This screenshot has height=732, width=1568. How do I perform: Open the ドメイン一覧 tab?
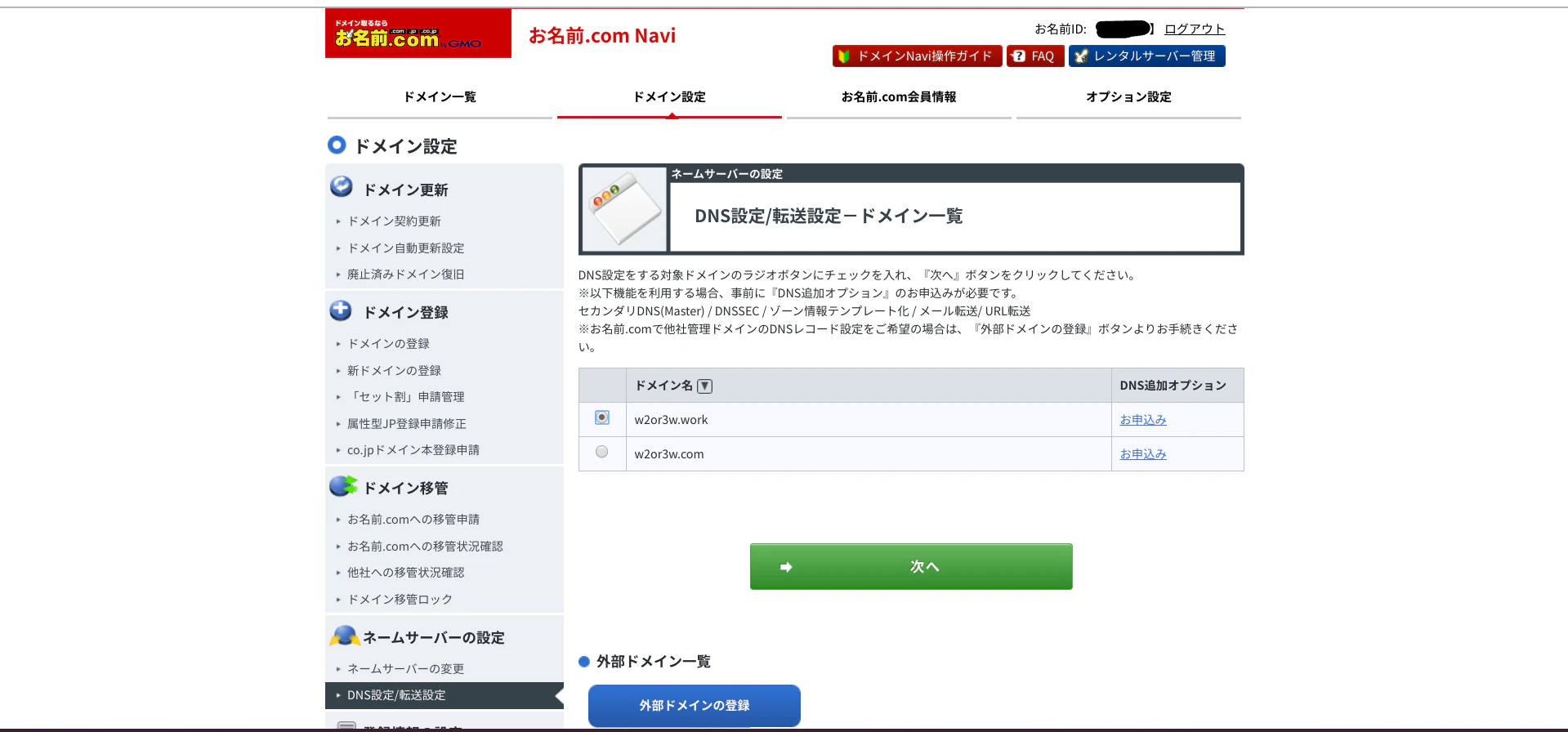pyautogui.click(x=440, y=97)
